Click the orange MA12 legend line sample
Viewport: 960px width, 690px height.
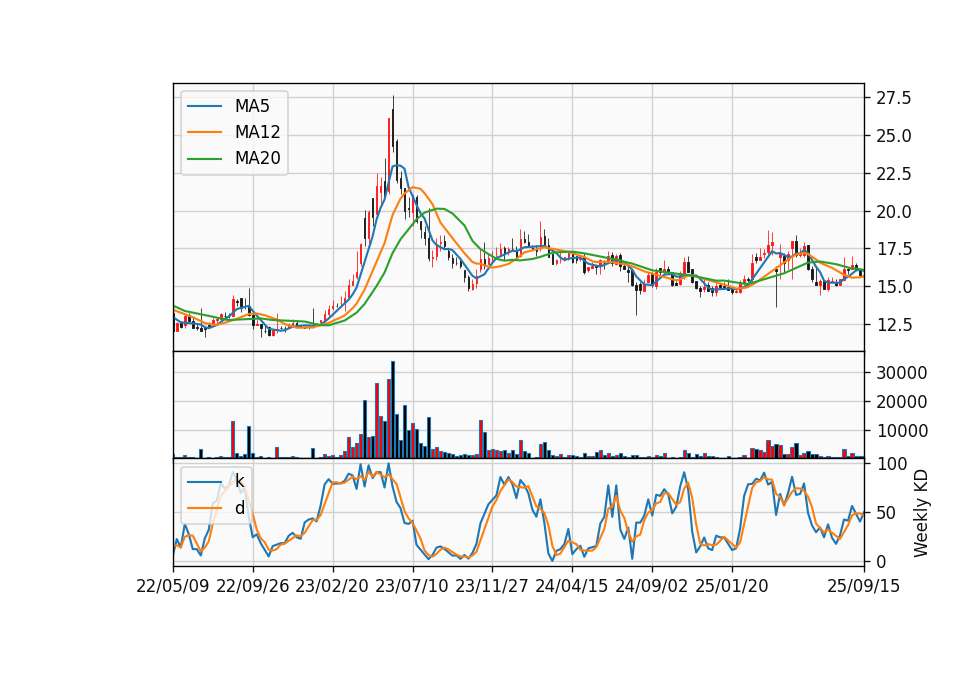pos(204,132)
